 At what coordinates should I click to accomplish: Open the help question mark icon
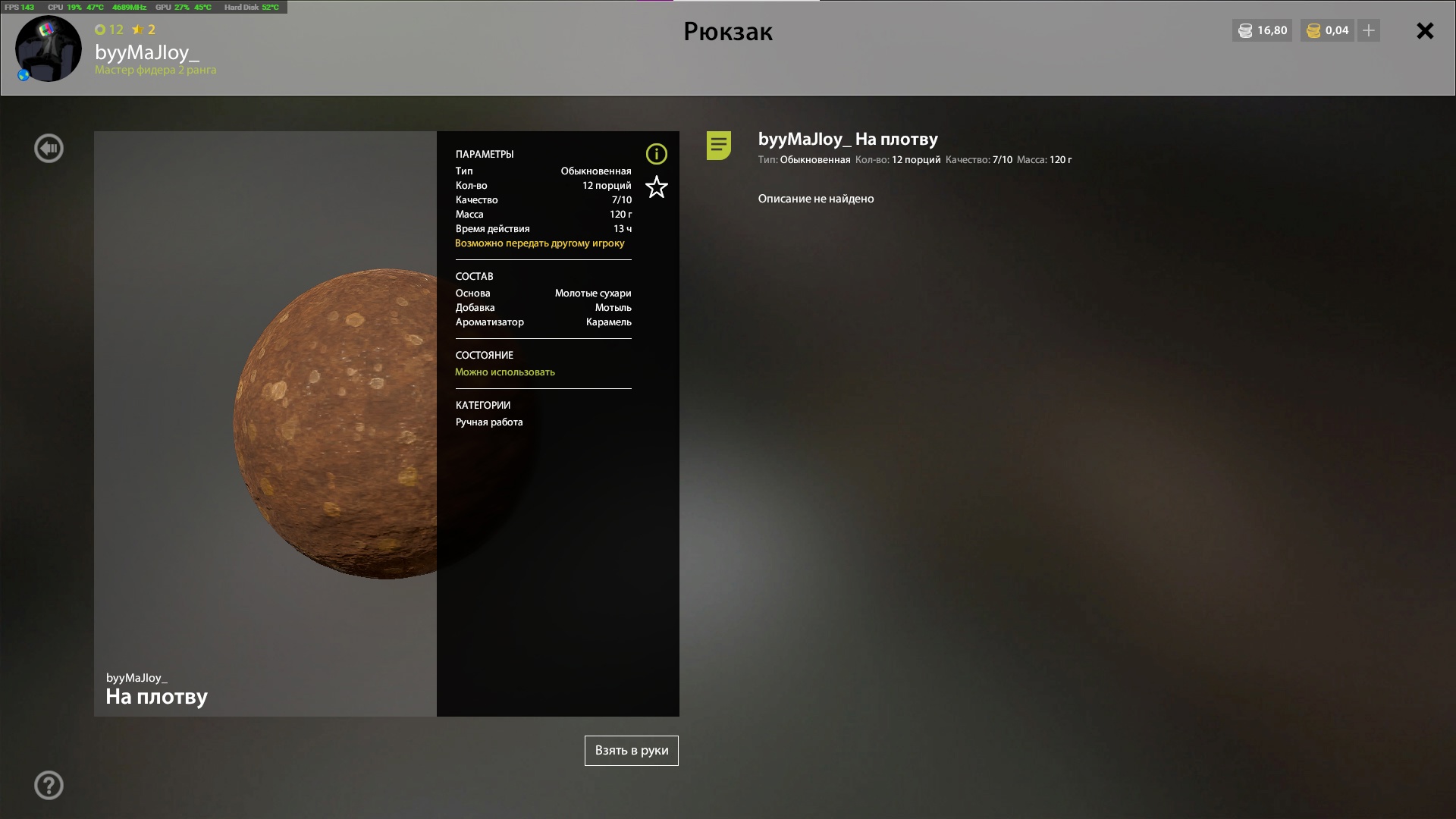[x=49, y=786]
